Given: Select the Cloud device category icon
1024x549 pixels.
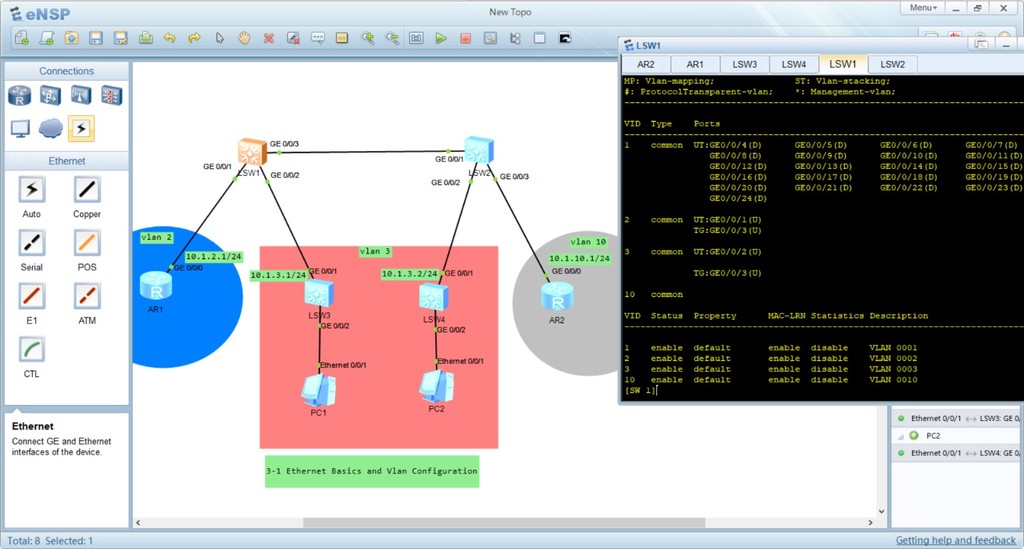Looking at the screenshot, I should coord(50,128).
